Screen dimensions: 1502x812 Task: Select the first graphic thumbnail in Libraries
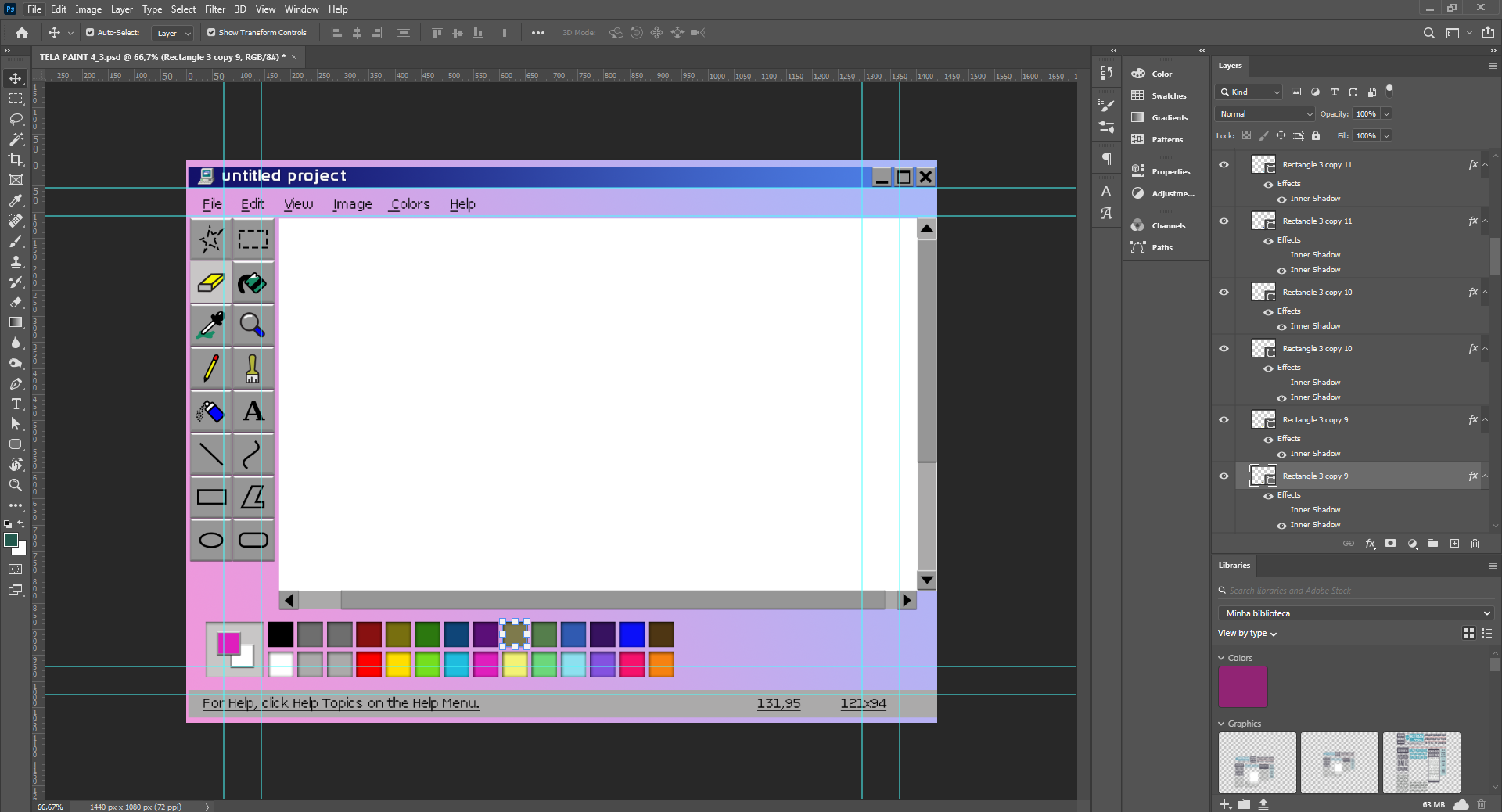pos(1257,763)
